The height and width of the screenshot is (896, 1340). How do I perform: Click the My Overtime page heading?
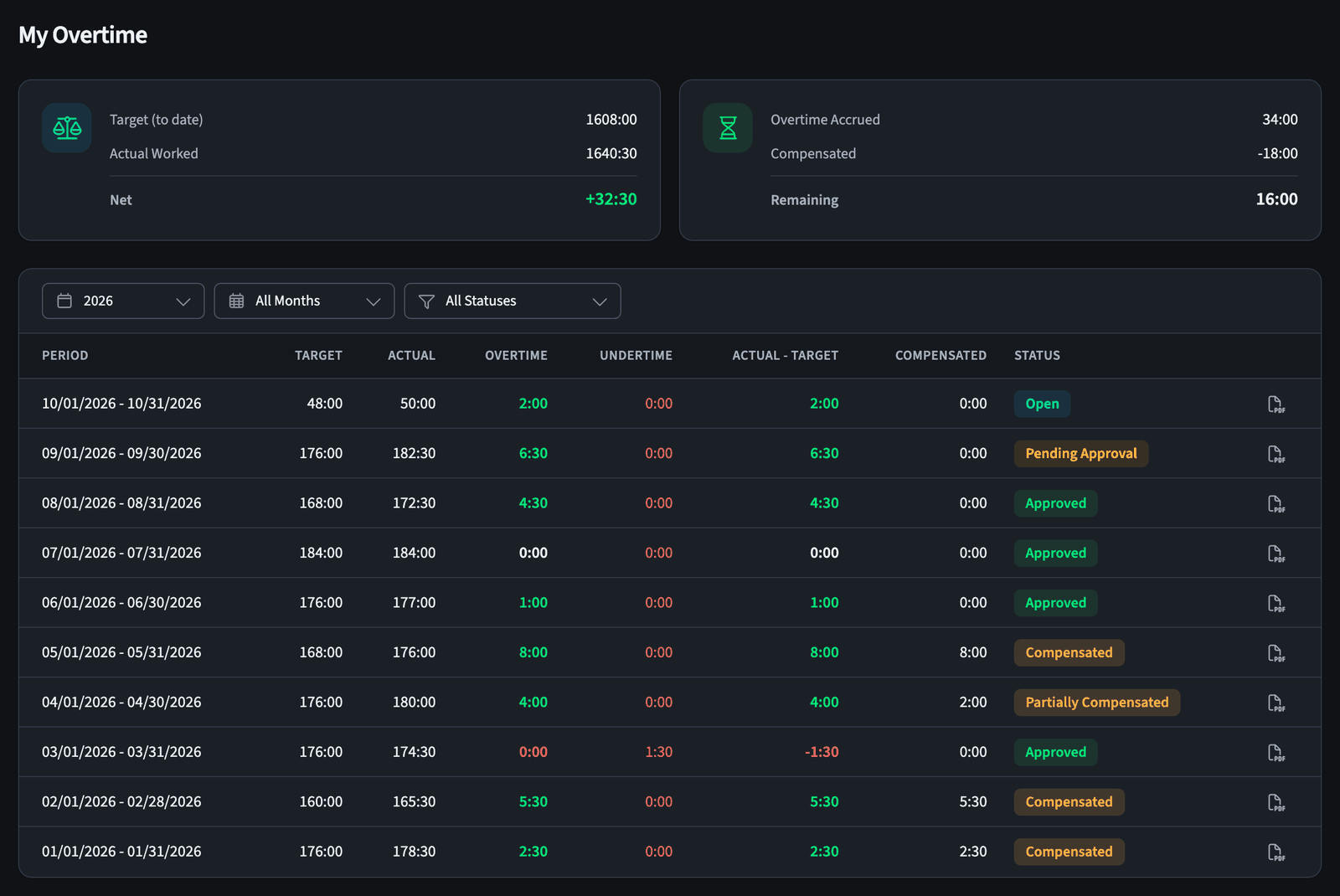point(83,35)
